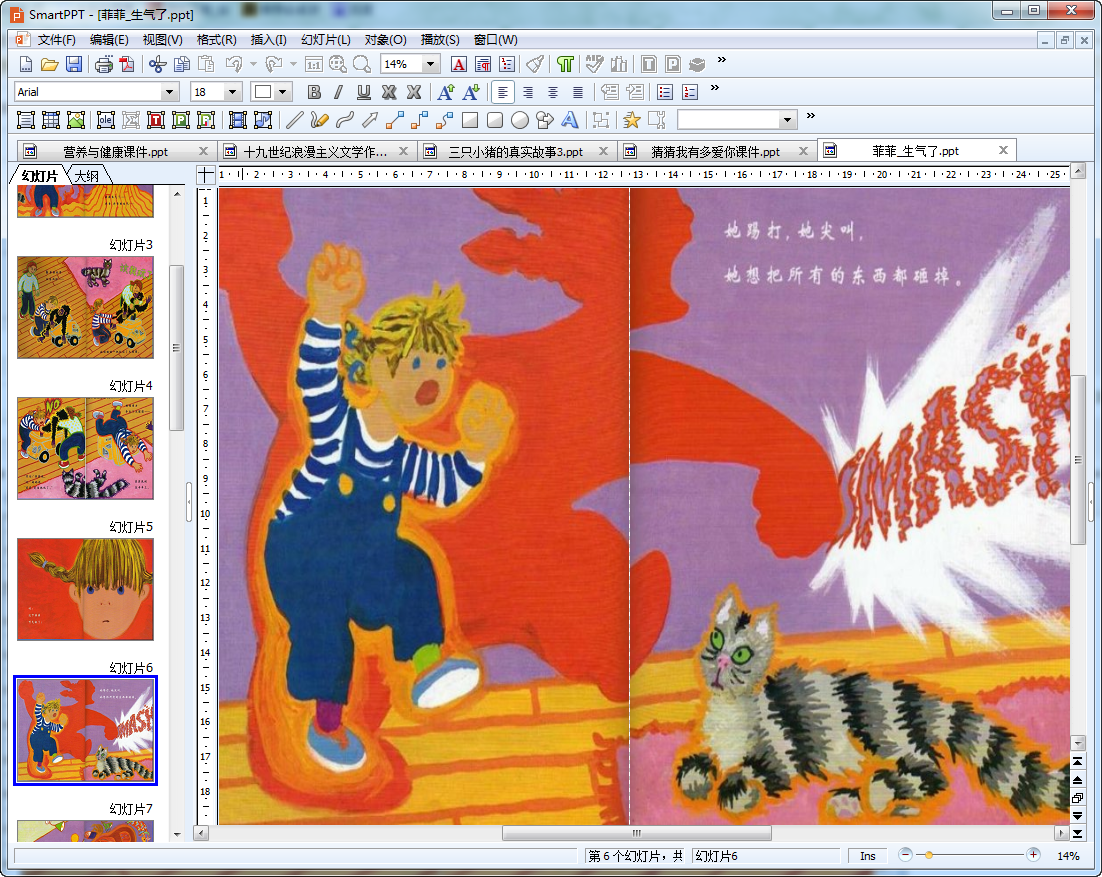Viewport: 1102px width, 877px height.
Task: Print the presentation with printer icon
Action: (104, 65)
